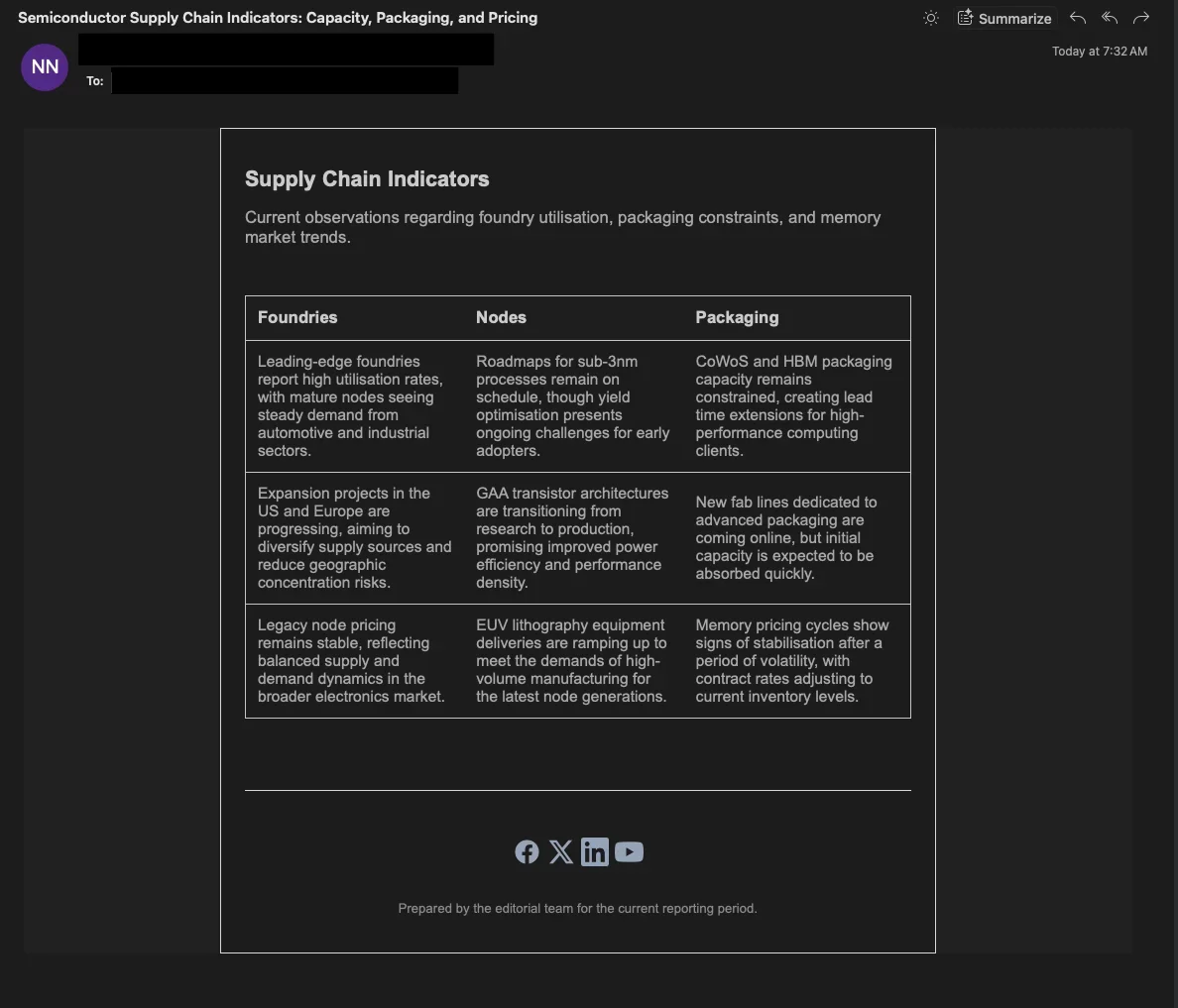Click the 'Today at 7:32 AM' timestamp
Image resolution: width=1178 pixels, height=1008 pixels.
(1099, 52)
